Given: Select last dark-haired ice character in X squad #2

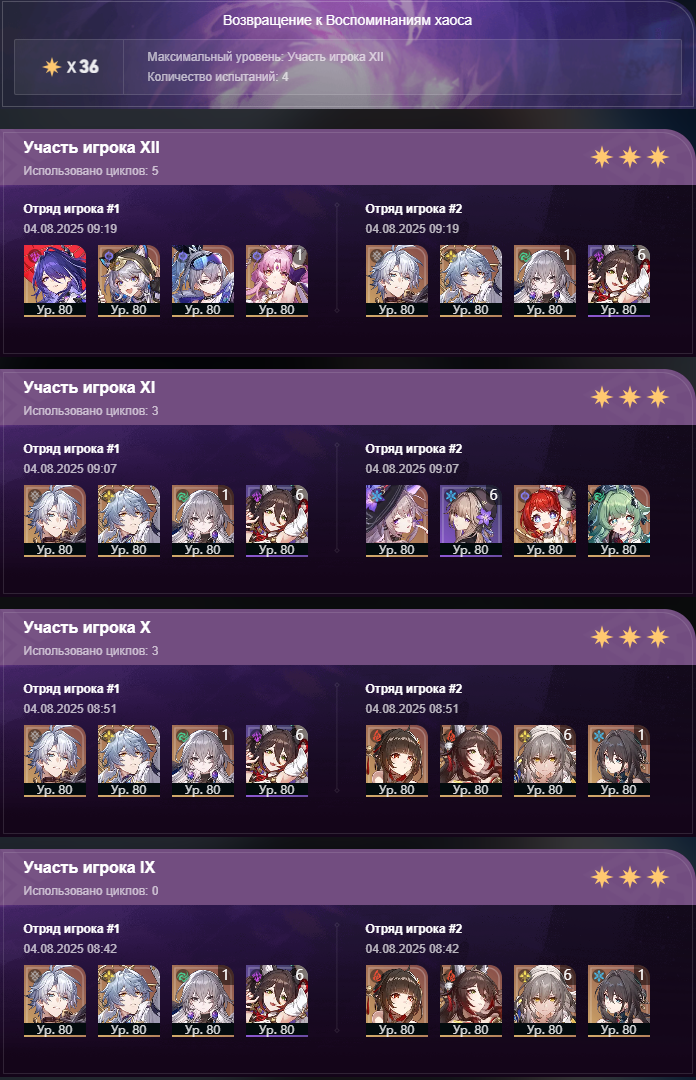Looking at the screenshot, I should [x=618, y=761].
